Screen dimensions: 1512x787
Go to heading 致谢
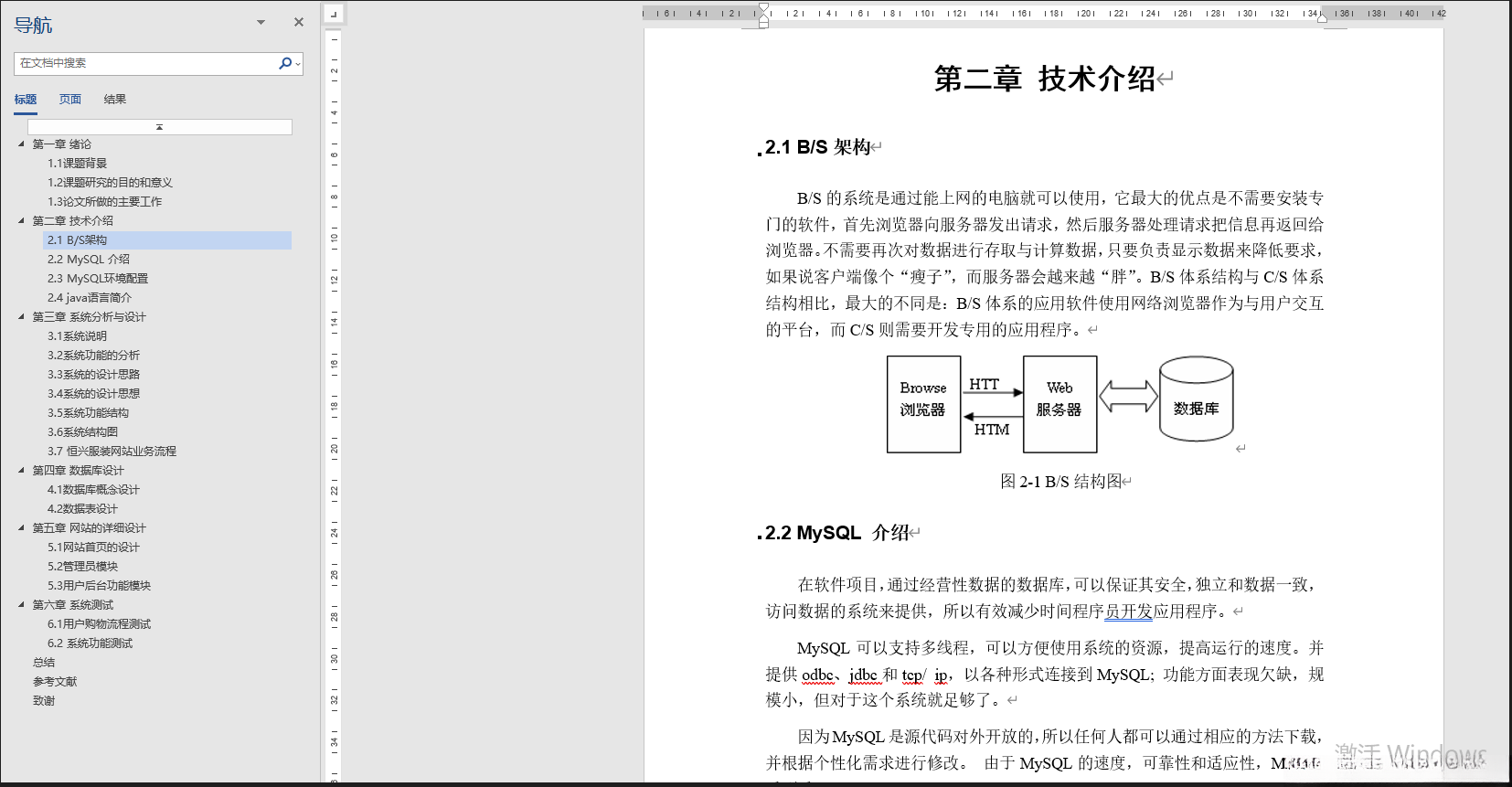pos(44,701)
